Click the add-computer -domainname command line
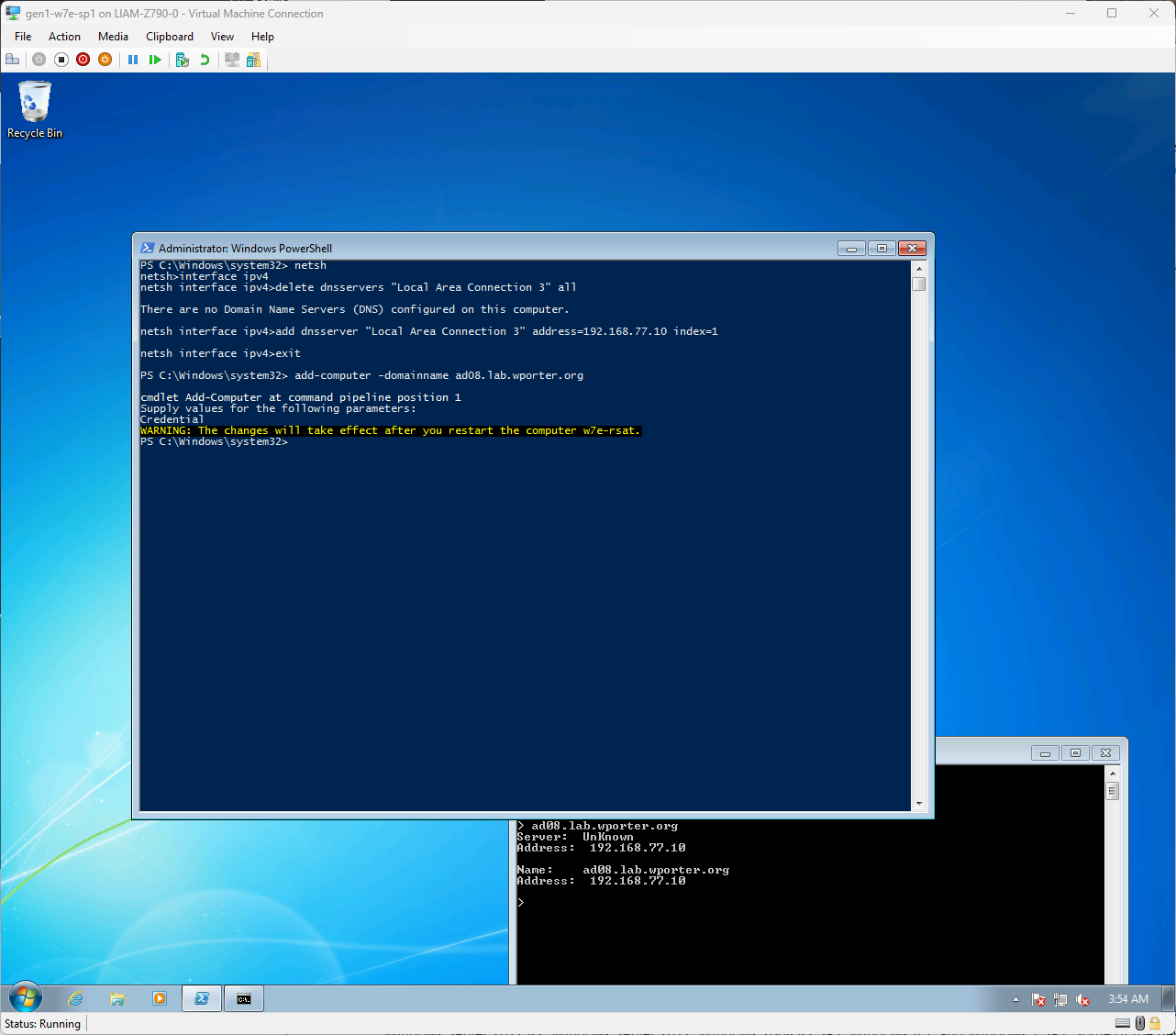Image resolution: width=1176 pixels, height=1035 pixels. click(362, 375)
